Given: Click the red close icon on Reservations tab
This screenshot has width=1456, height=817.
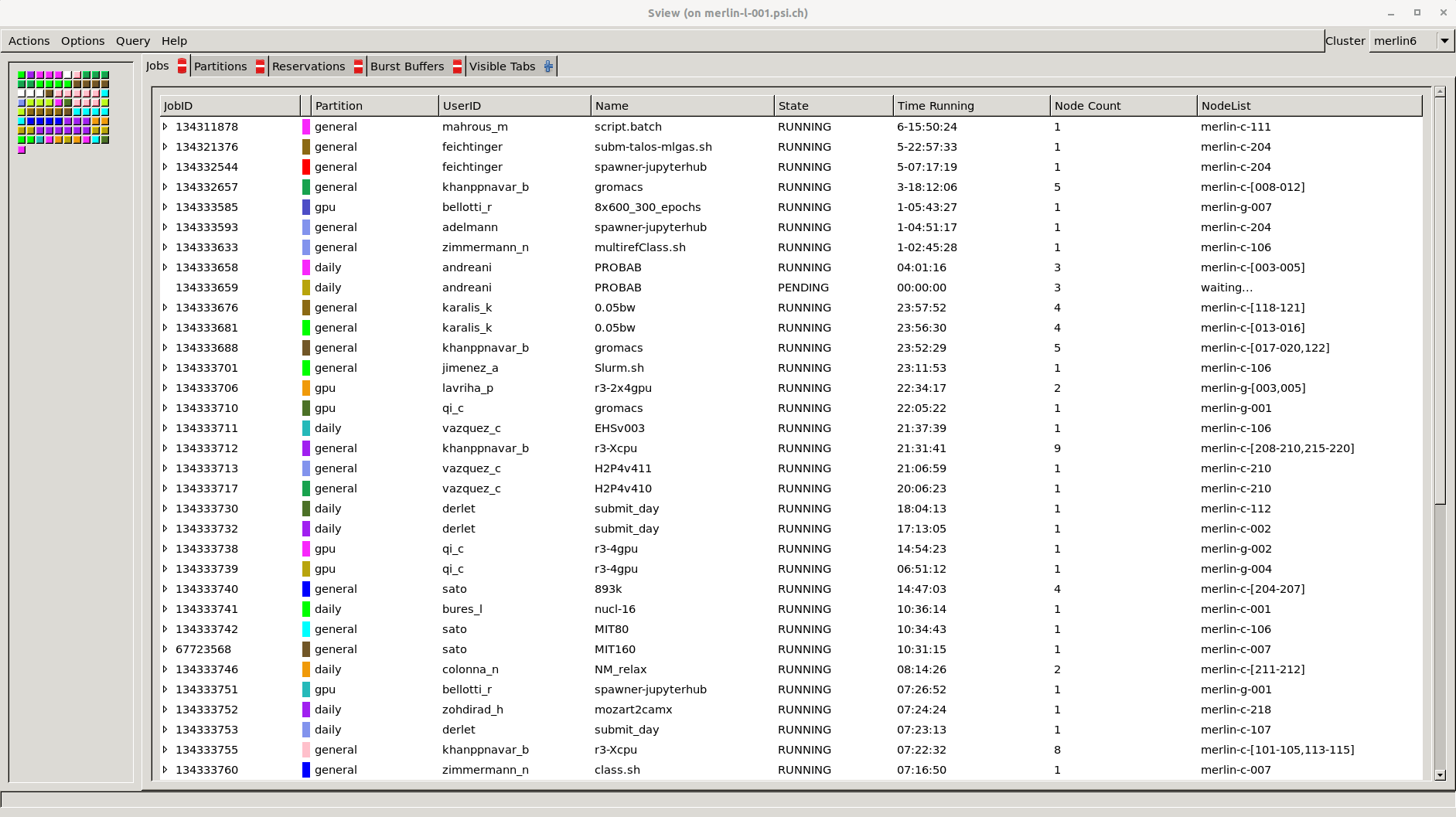Looking at the screenshot, I should (358, 66).
